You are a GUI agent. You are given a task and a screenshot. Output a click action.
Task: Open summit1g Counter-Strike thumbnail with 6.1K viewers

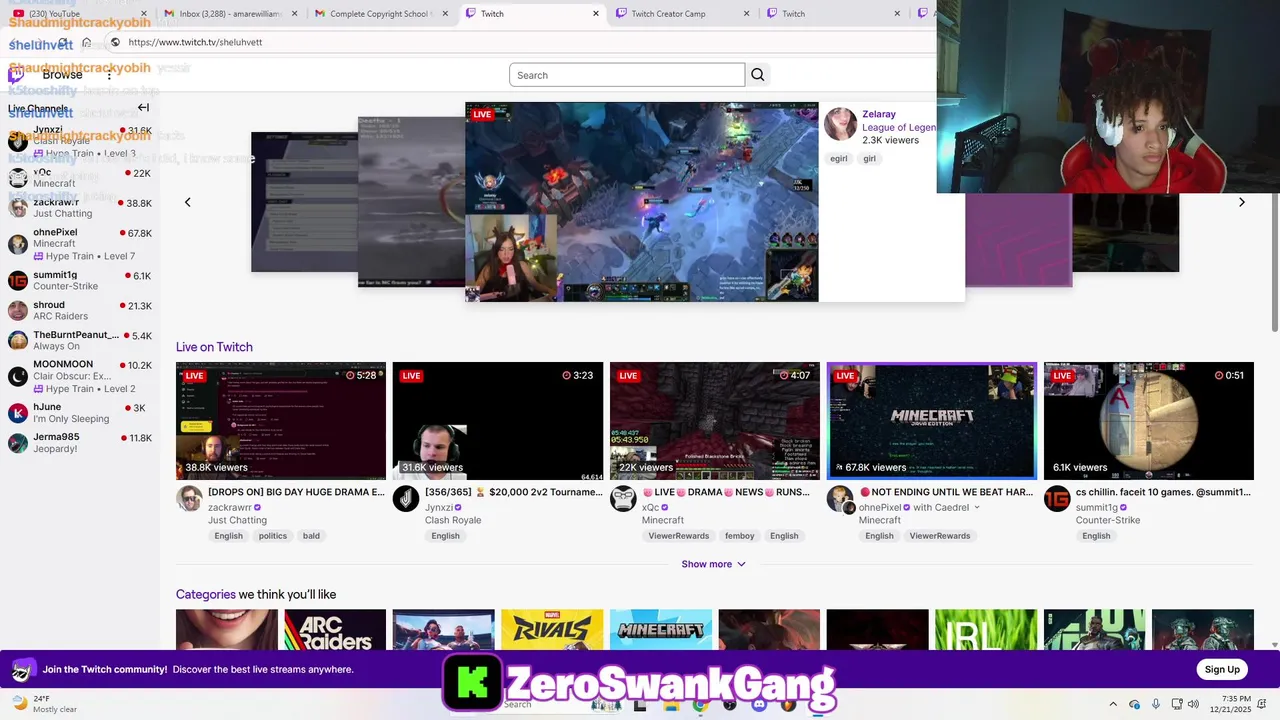click(1149, 421)
